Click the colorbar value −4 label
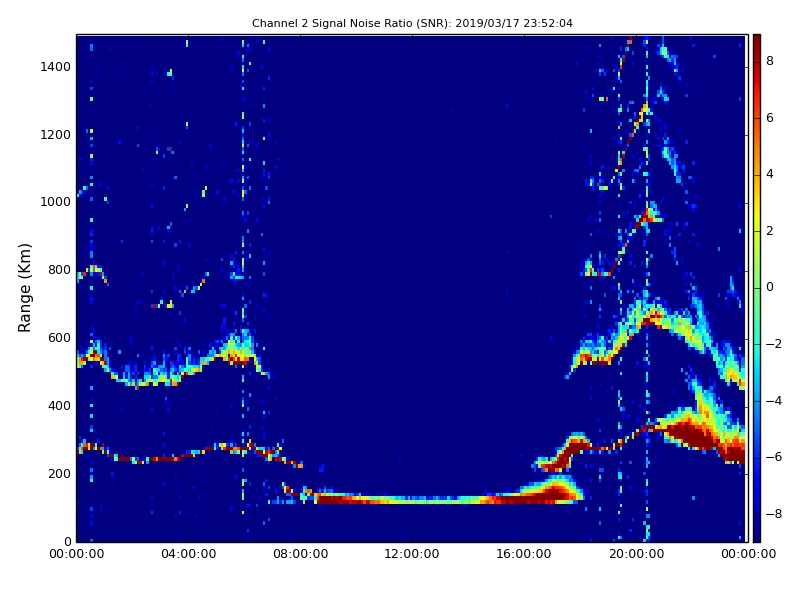The image size is (800, 600). tap(773, 401)
